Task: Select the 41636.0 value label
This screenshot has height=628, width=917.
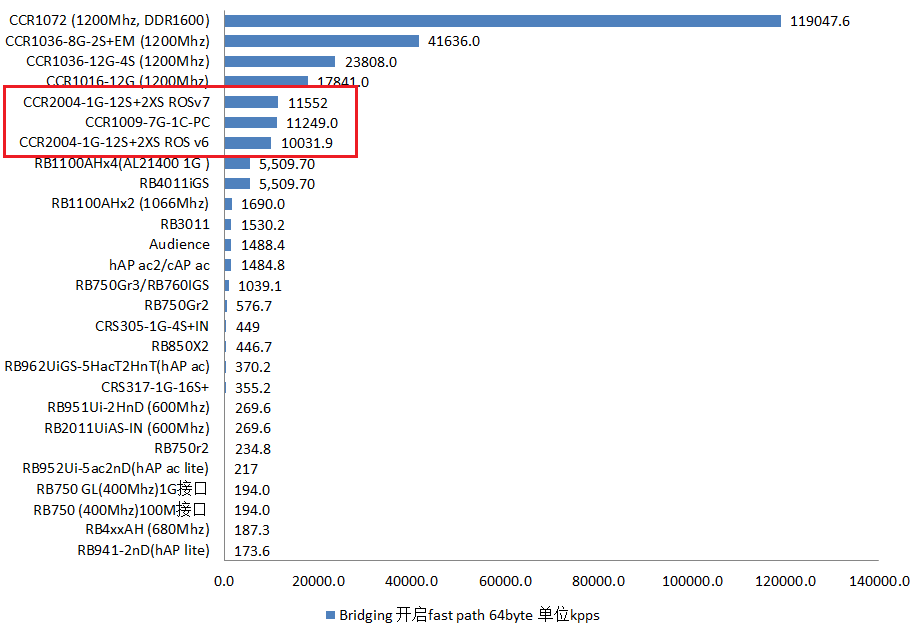Action: tap(454, 41)
